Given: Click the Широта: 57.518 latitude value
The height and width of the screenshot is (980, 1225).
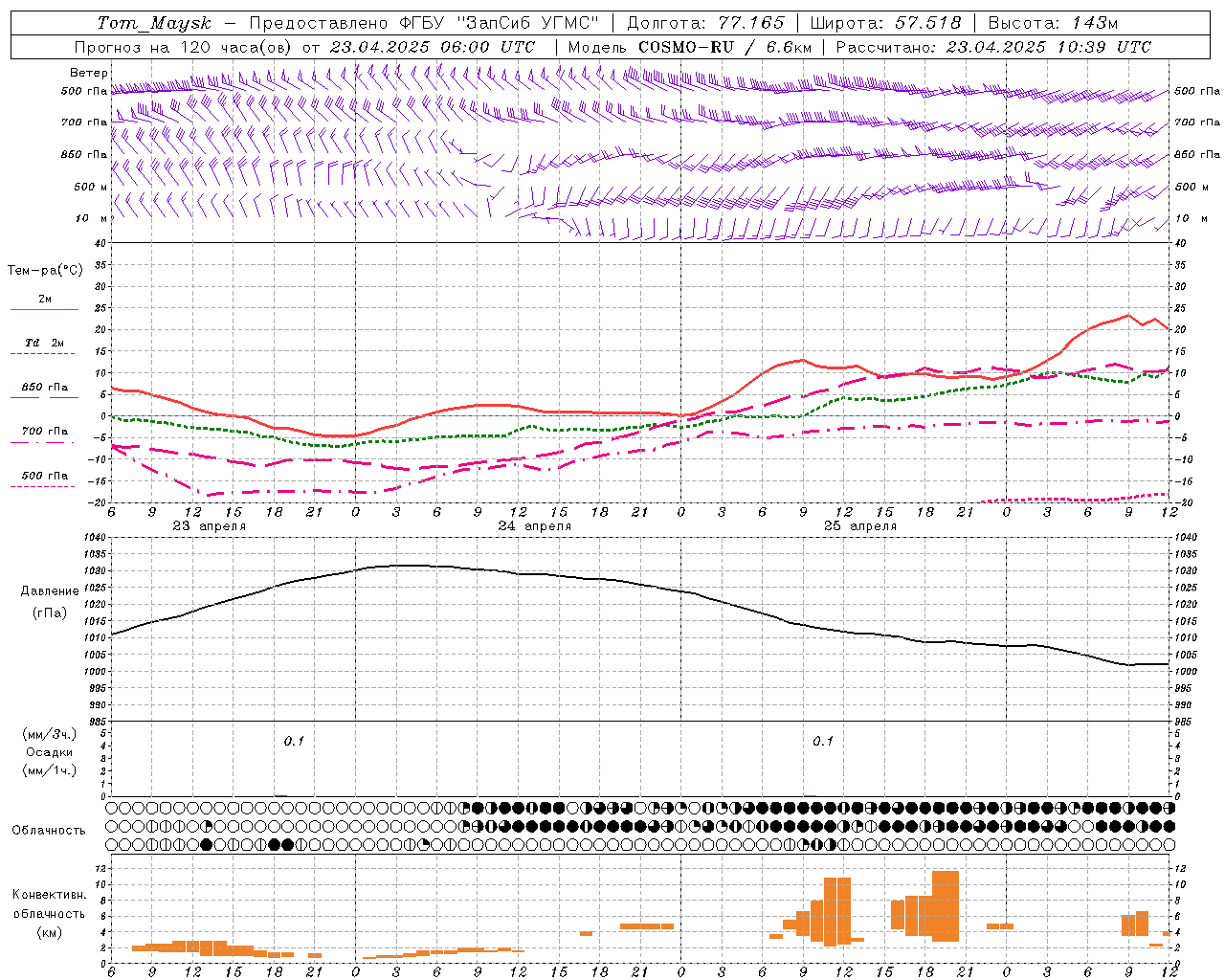Looking at the screenshot, I should pos(885,23).
